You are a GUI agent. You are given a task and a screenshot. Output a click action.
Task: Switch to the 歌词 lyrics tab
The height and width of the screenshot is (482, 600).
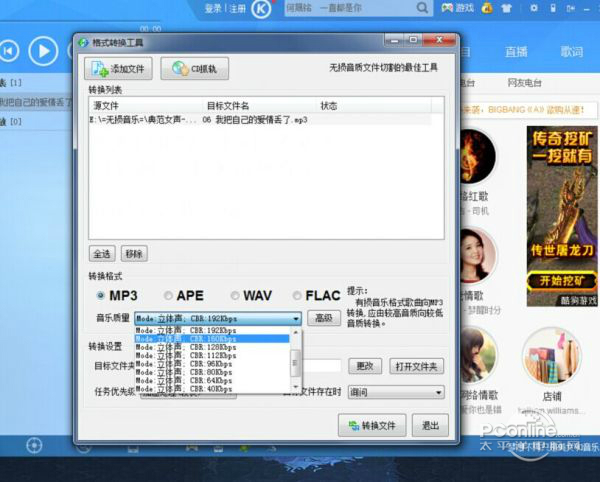572,52
